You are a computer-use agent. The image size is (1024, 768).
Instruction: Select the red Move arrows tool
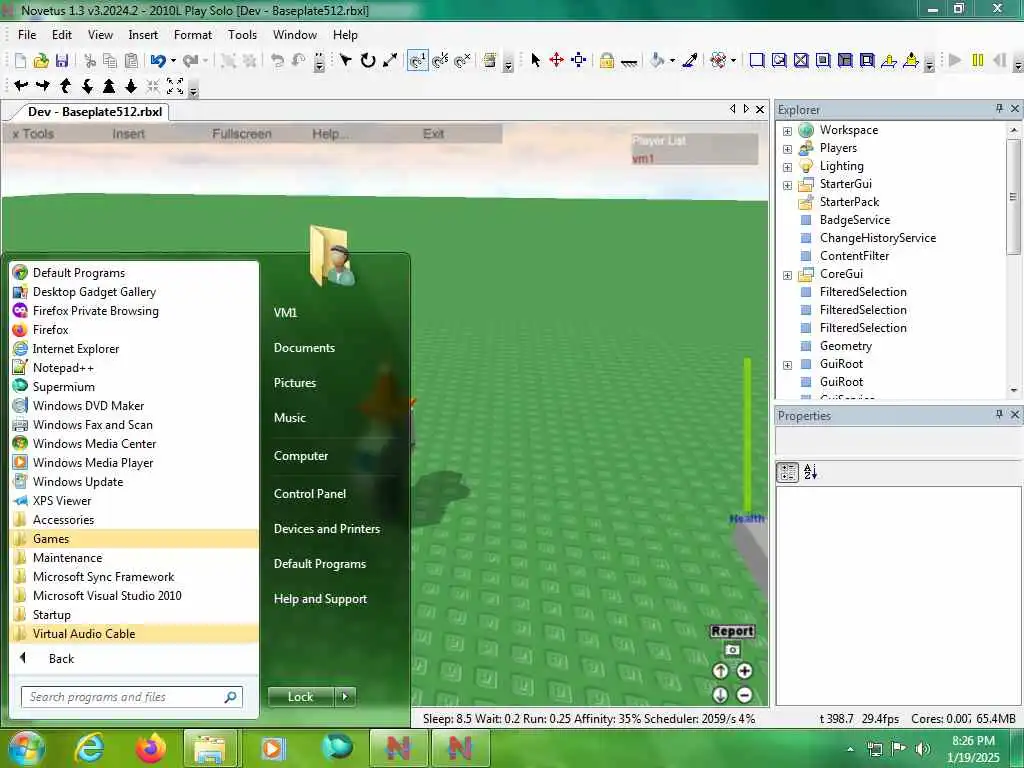point(556,61)
